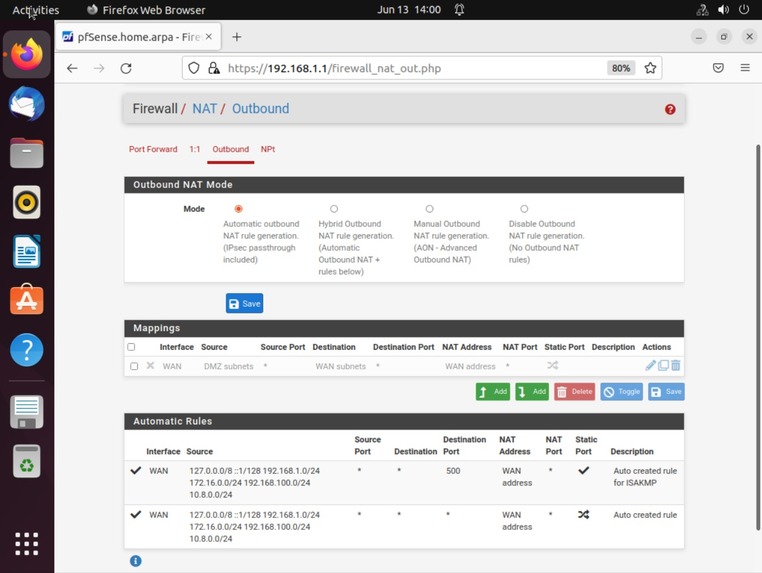Check the select-all Mappings header checkbox
The image size is (762, 573).
131,347
